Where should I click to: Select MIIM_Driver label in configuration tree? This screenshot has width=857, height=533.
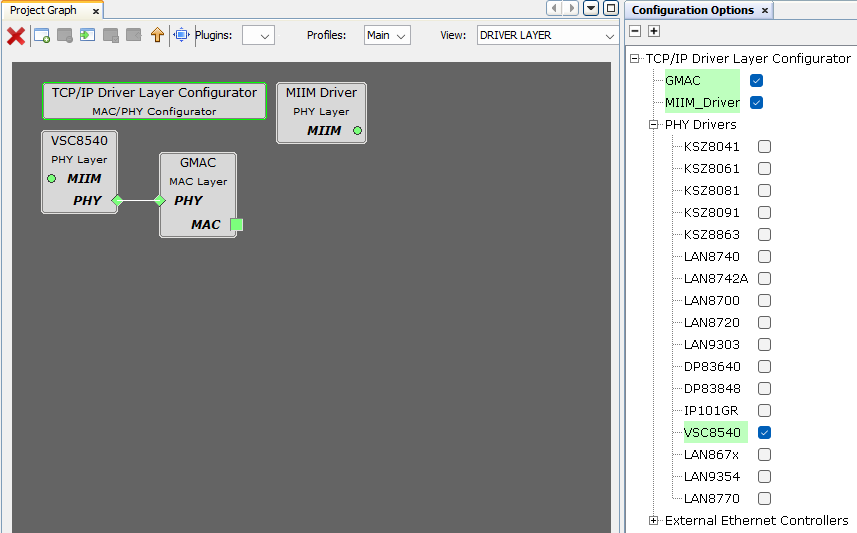point(702,102)
